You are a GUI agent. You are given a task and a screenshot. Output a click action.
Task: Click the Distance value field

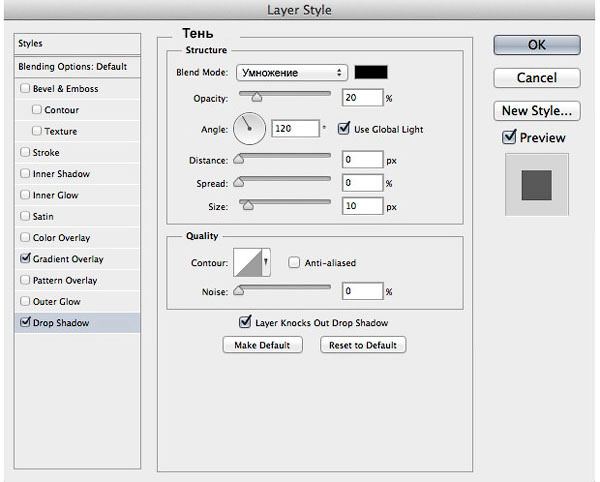[362, 160]
